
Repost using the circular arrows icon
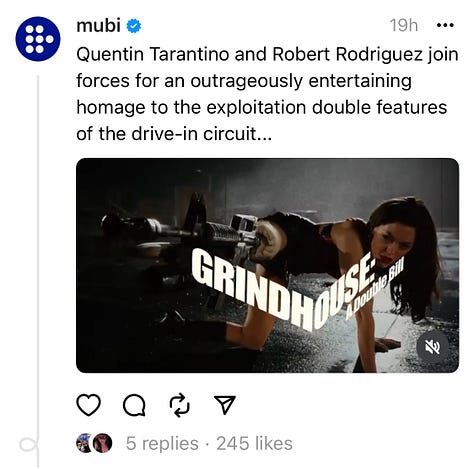[x=180, y=405]
